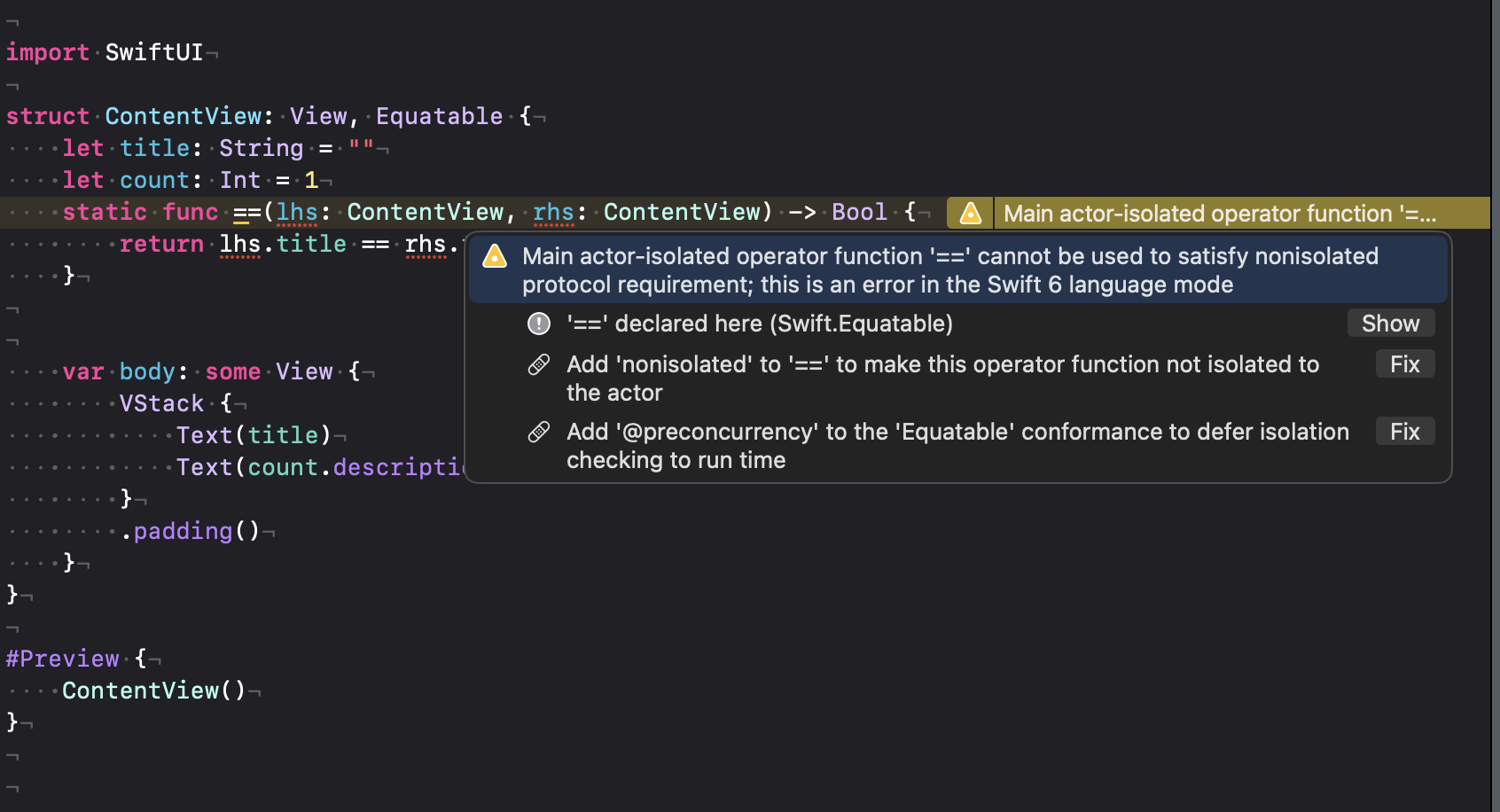Click the fix-it icon for '@preconcurrency' suggestion

tap(539, 433)
